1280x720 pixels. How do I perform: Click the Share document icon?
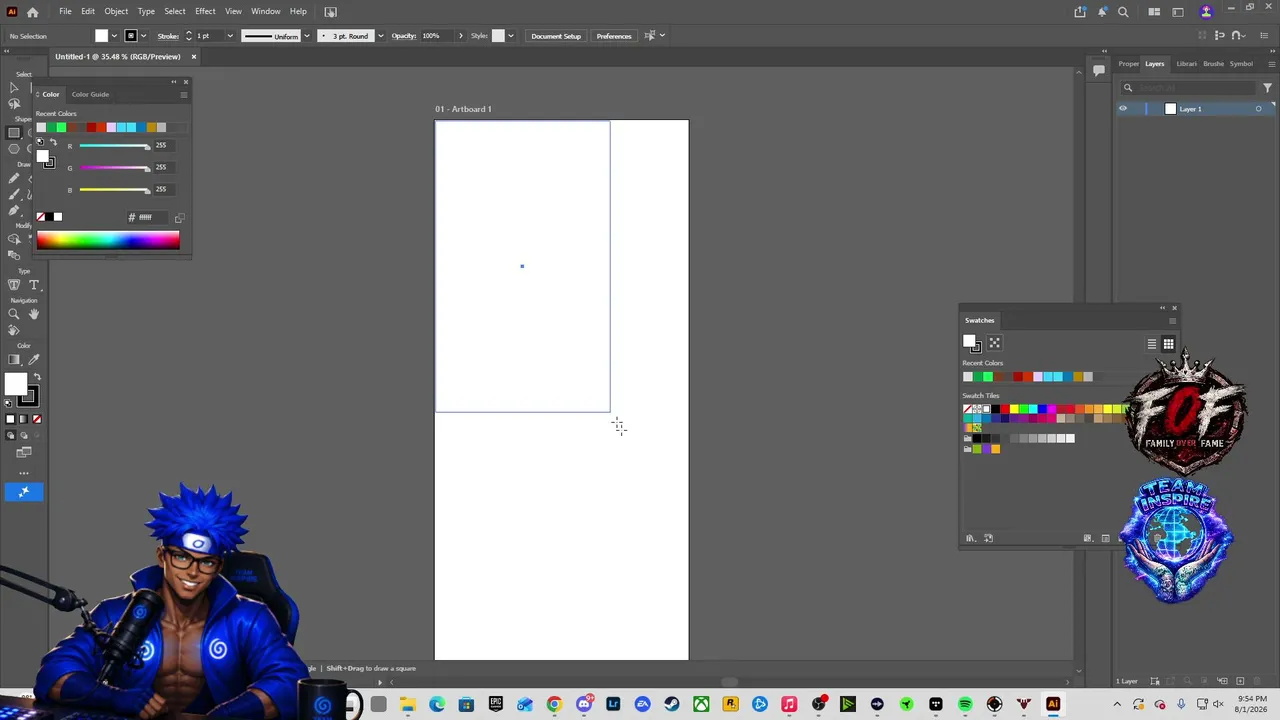[x=1080, y=12]
